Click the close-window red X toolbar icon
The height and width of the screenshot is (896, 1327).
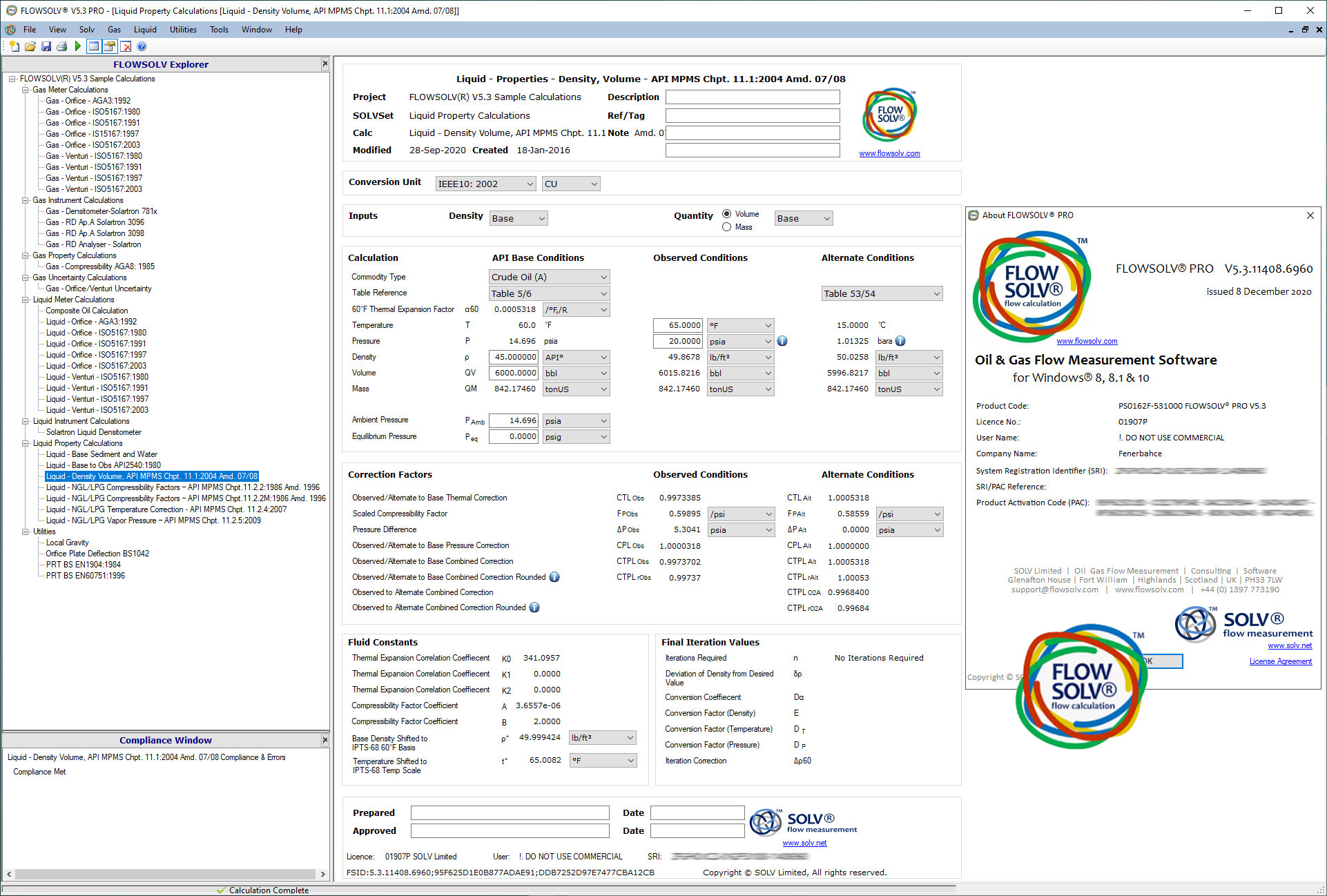126,46
